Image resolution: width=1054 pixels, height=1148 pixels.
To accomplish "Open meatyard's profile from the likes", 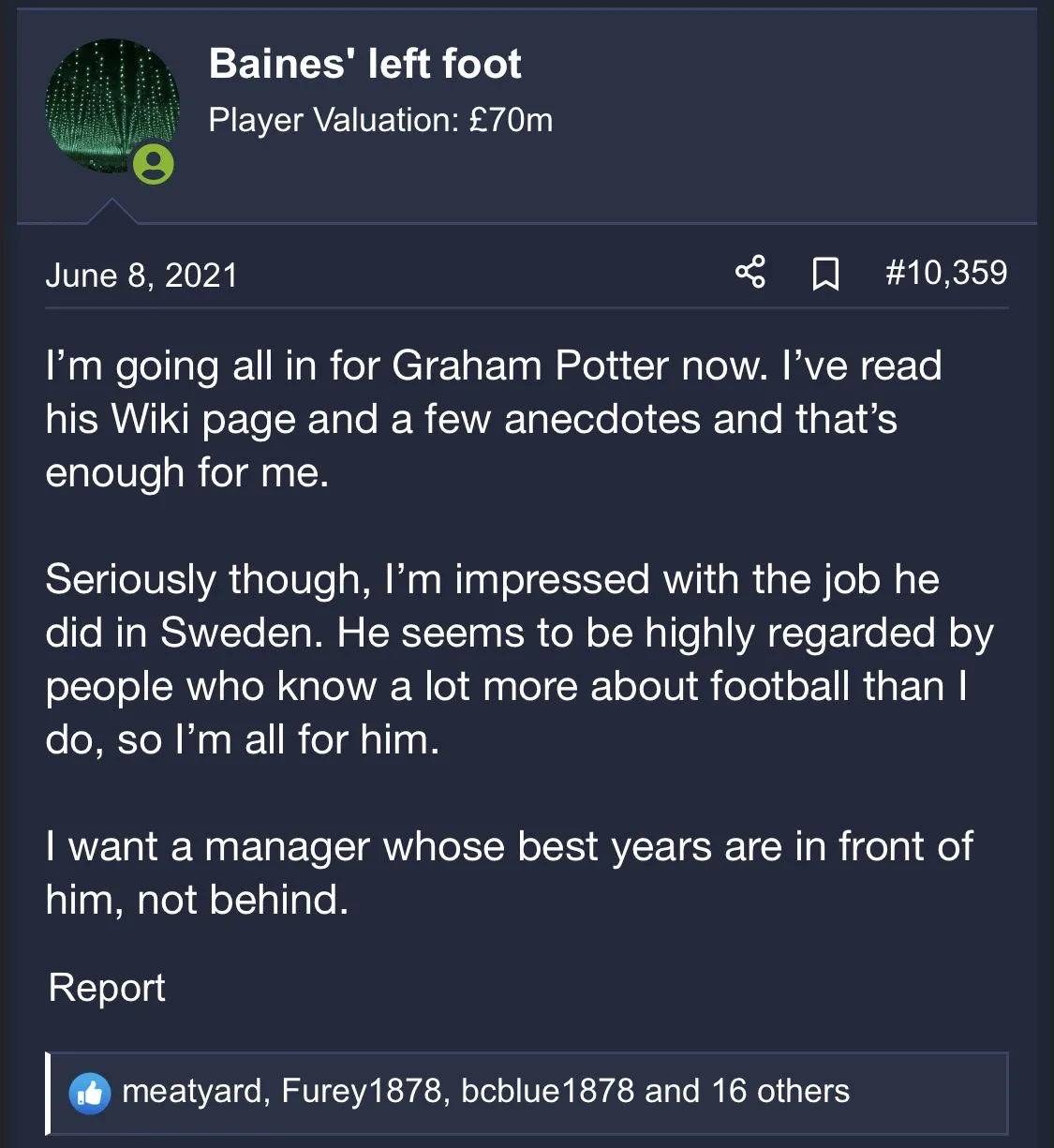I will (192, 1091).
